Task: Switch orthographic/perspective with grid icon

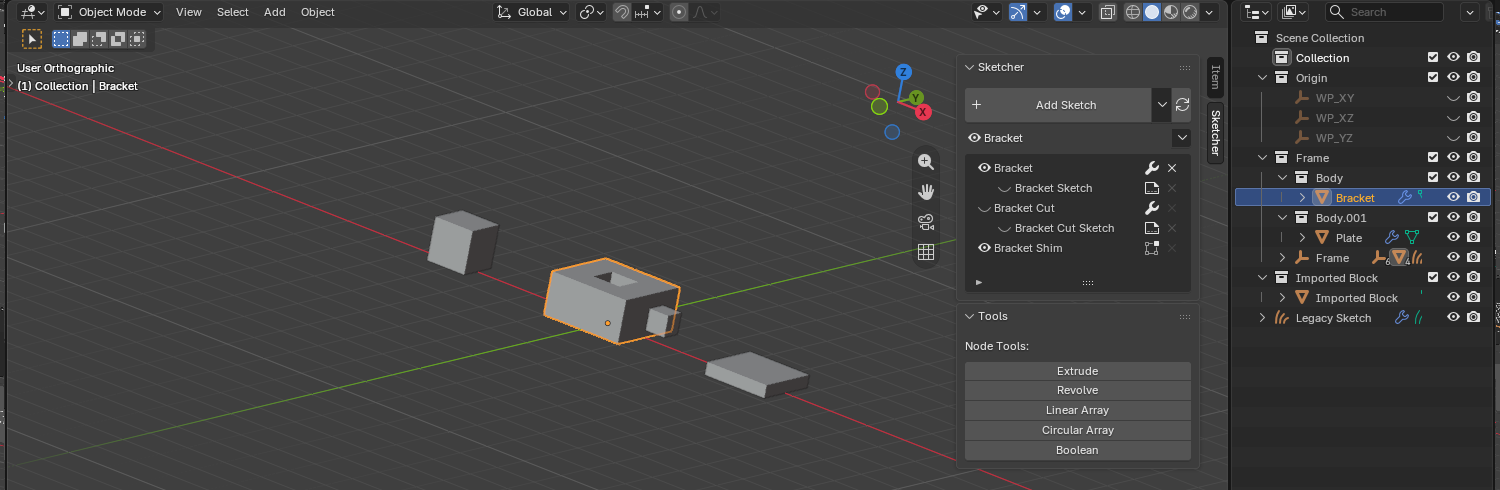Action: tap(926, 252)
